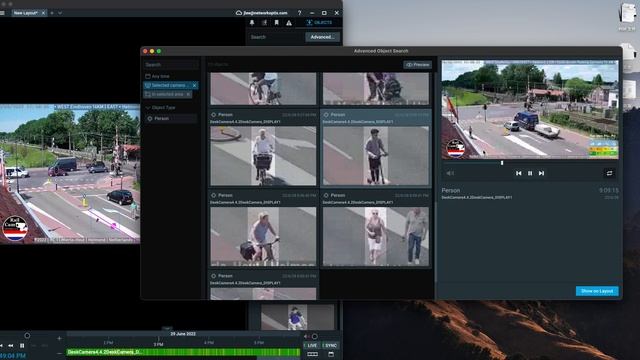Zoom out timeline with minus button
Screen dimensions: 640x360
point(59,353)
